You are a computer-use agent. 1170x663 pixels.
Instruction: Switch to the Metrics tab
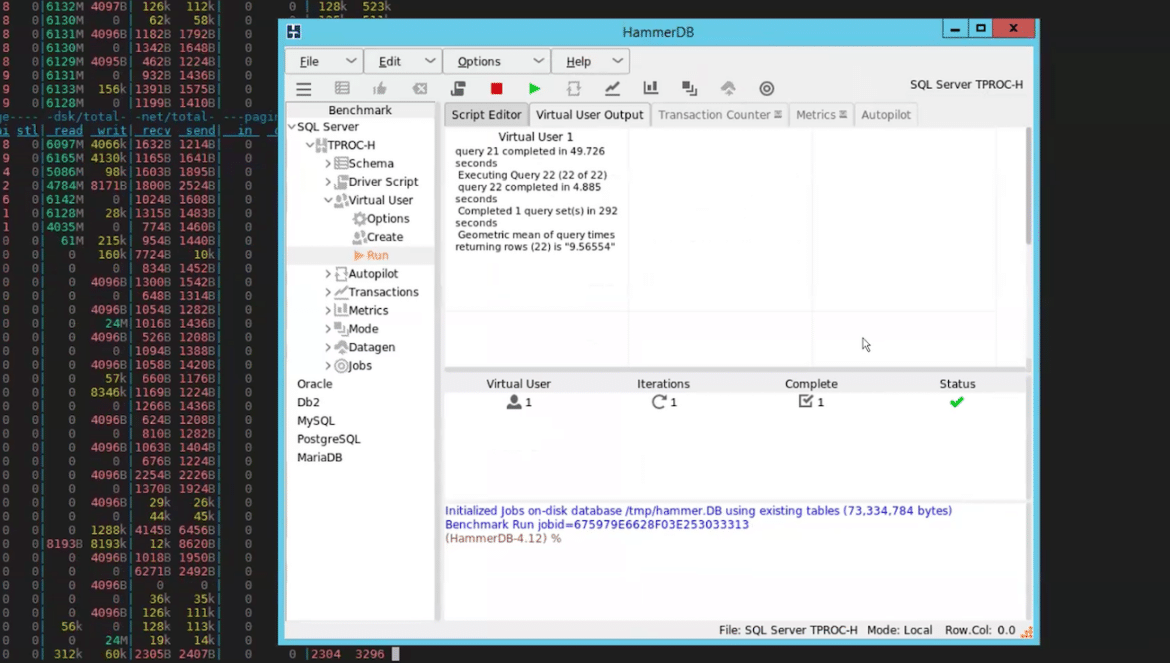point(821,115)
